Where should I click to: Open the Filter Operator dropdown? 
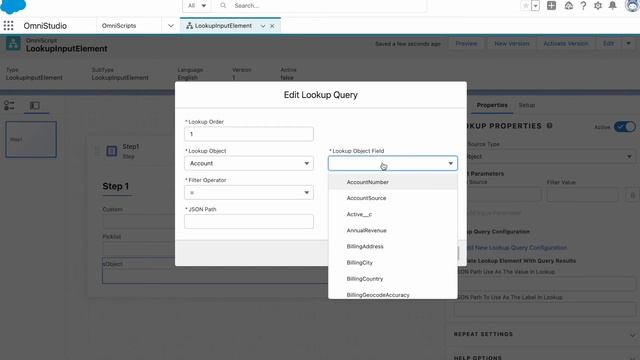click(249, 193)
